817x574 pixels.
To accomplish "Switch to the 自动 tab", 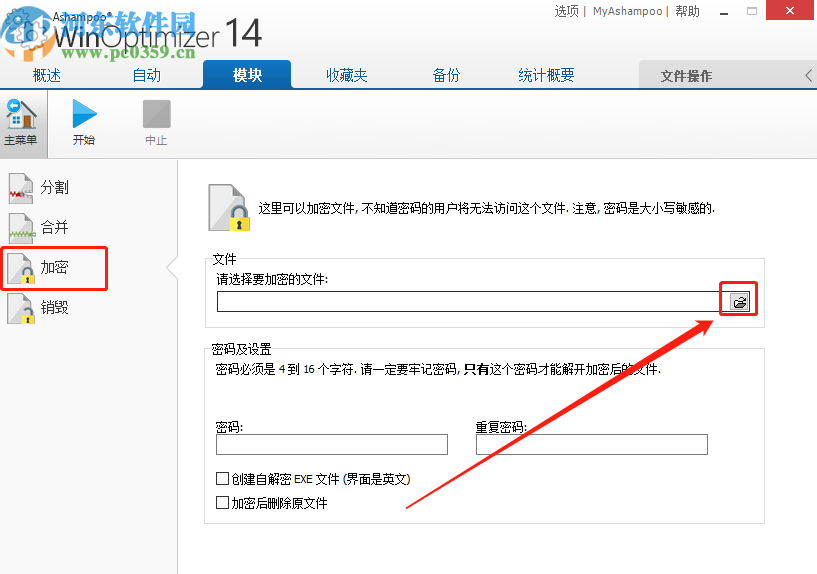I will tap(146, 76).
